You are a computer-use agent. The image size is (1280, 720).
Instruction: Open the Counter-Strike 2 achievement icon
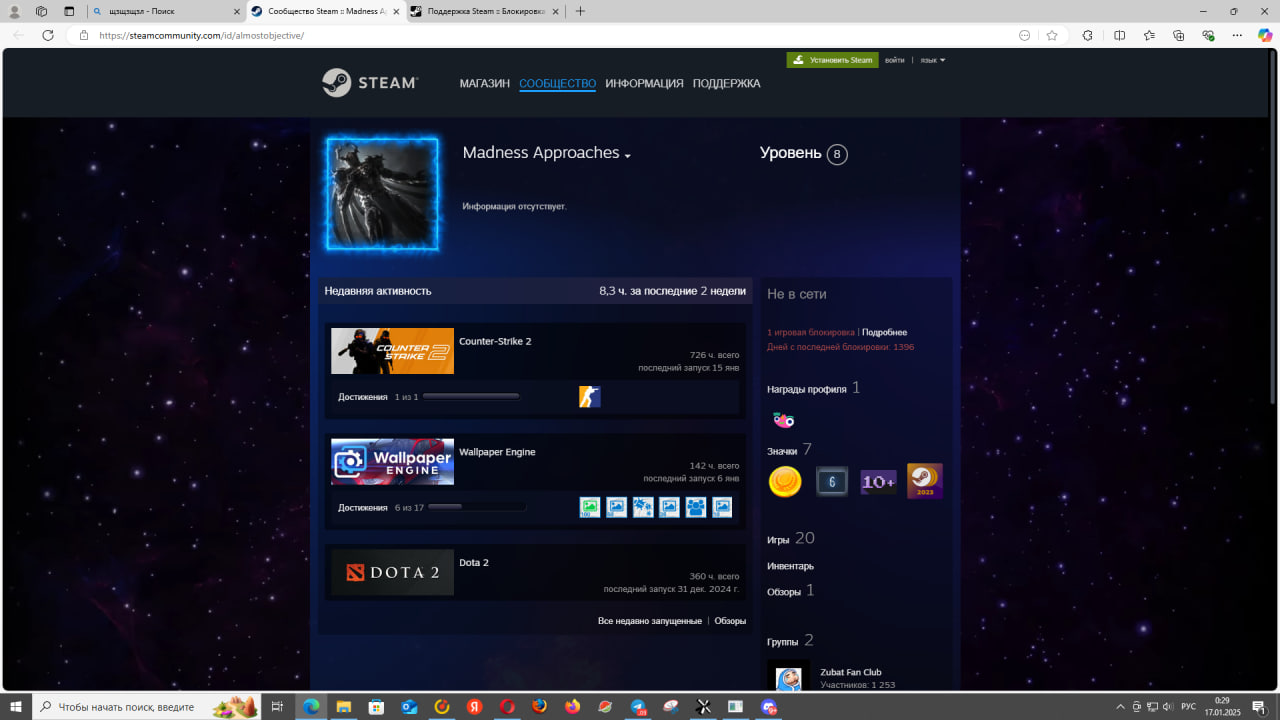(x=590, y=397)
